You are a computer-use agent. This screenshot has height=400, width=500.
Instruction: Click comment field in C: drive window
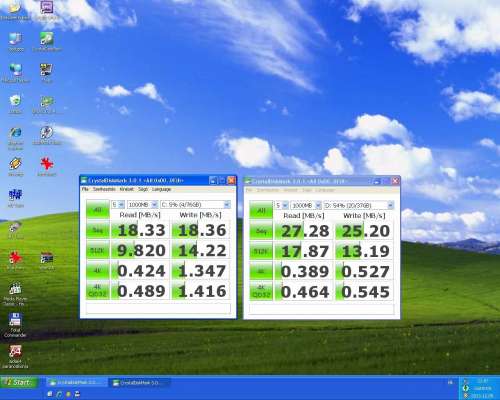click(x=158, y=308)
